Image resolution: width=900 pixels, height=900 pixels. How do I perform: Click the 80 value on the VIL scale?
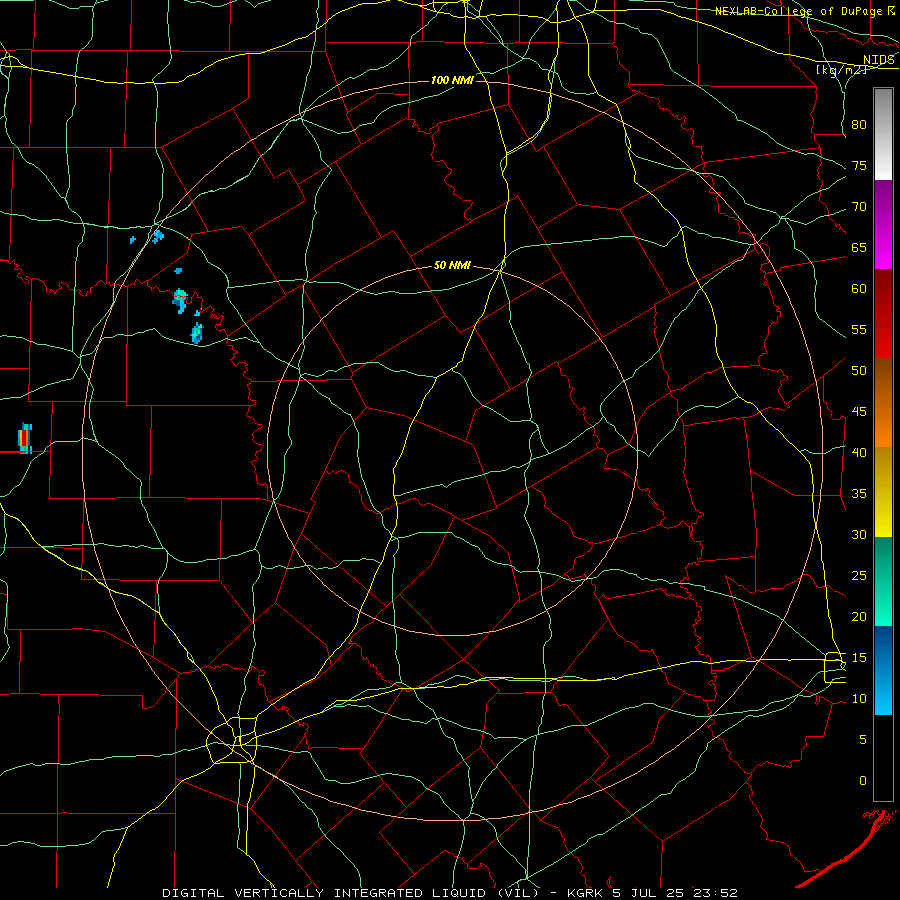point(859,125)
